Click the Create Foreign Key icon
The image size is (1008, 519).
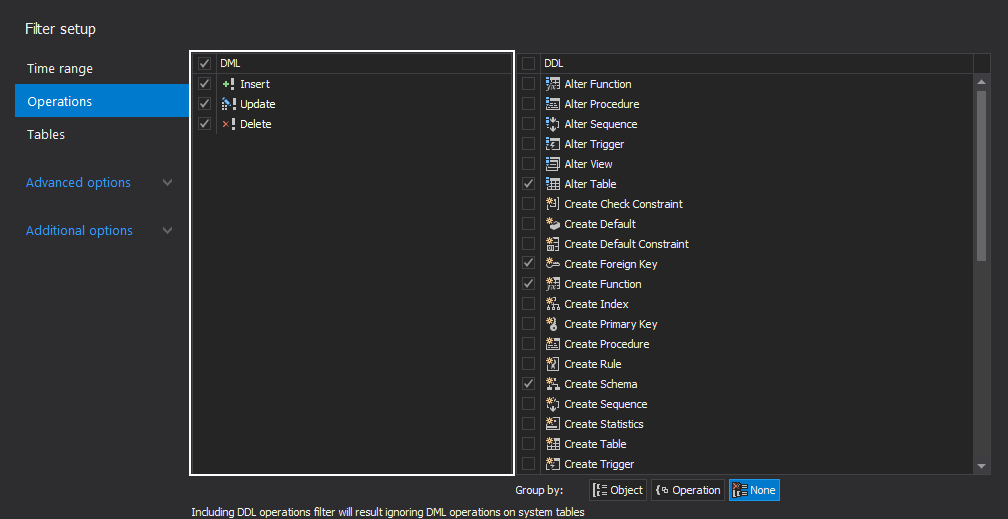552,264
